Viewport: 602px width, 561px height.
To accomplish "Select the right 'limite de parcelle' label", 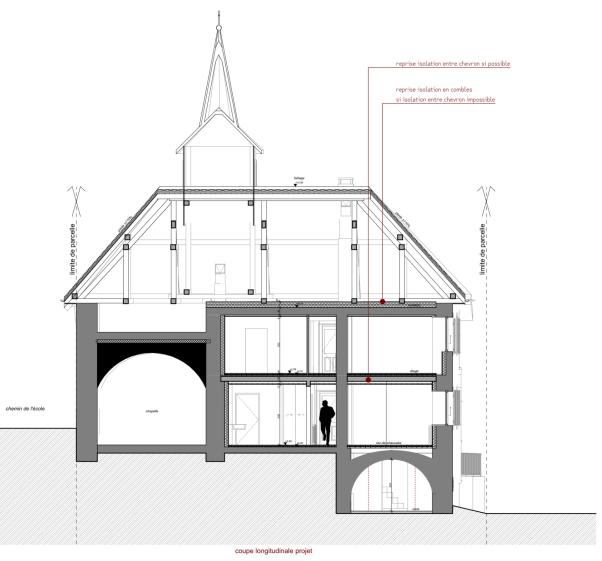I will [483, 249].
